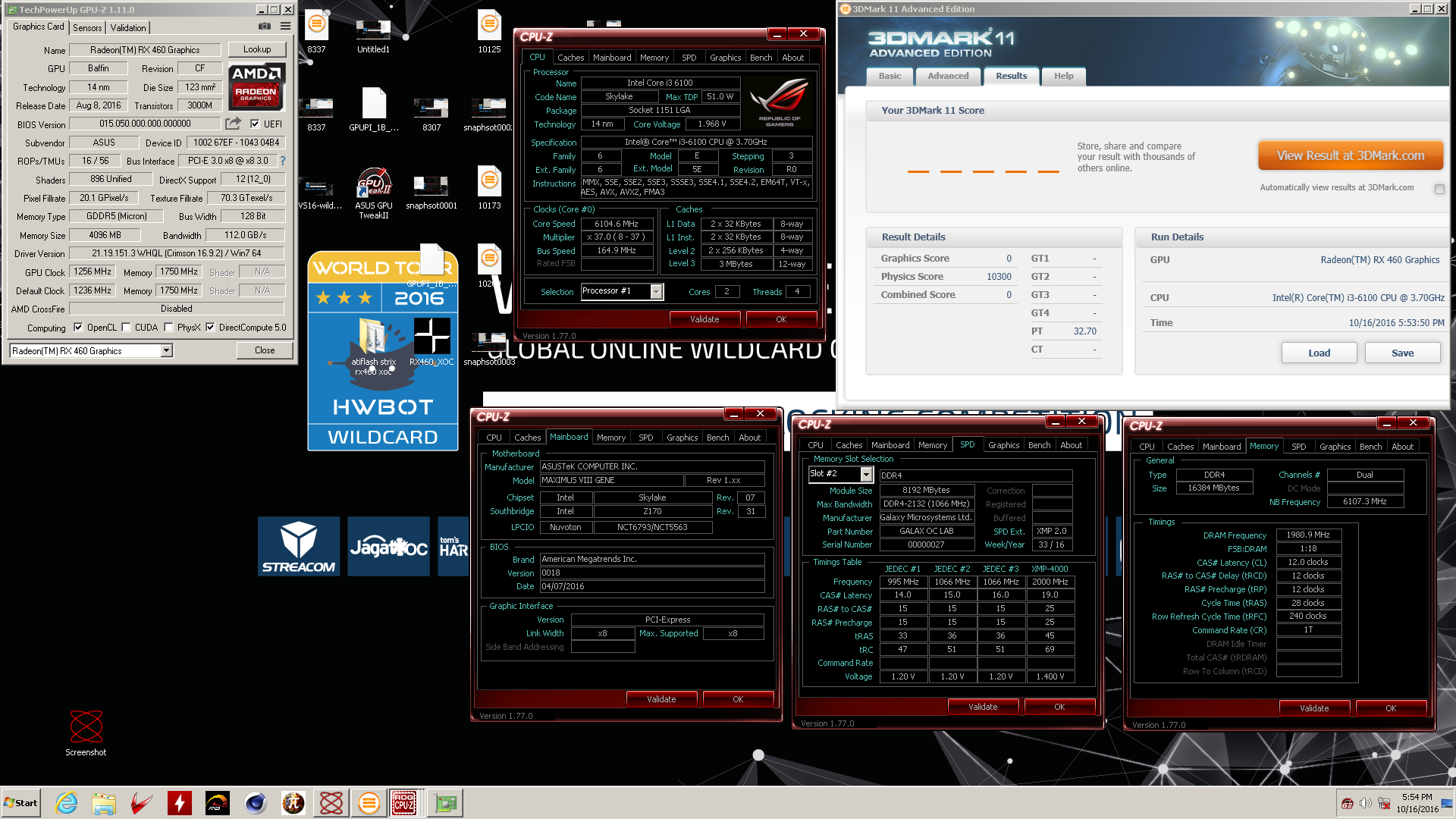This screenshot has width=1456, height=819.
Task: Click the BIOS Version field in GPU-Z
Action: point(145,124)
